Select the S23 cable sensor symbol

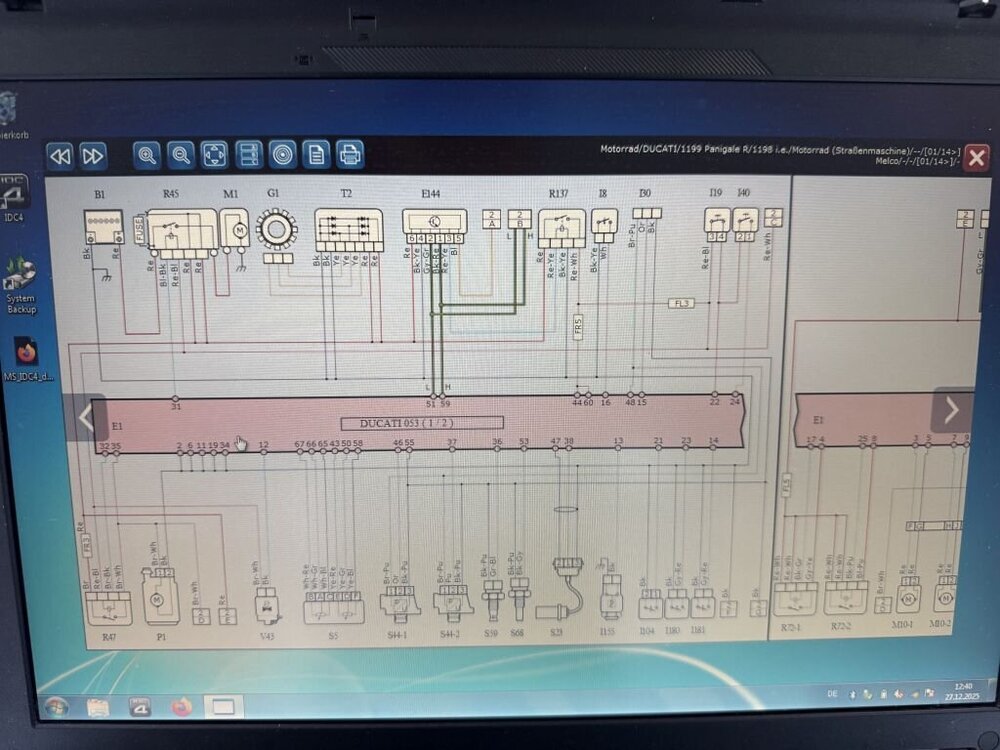pyautogui.click(x=562, y=590)
